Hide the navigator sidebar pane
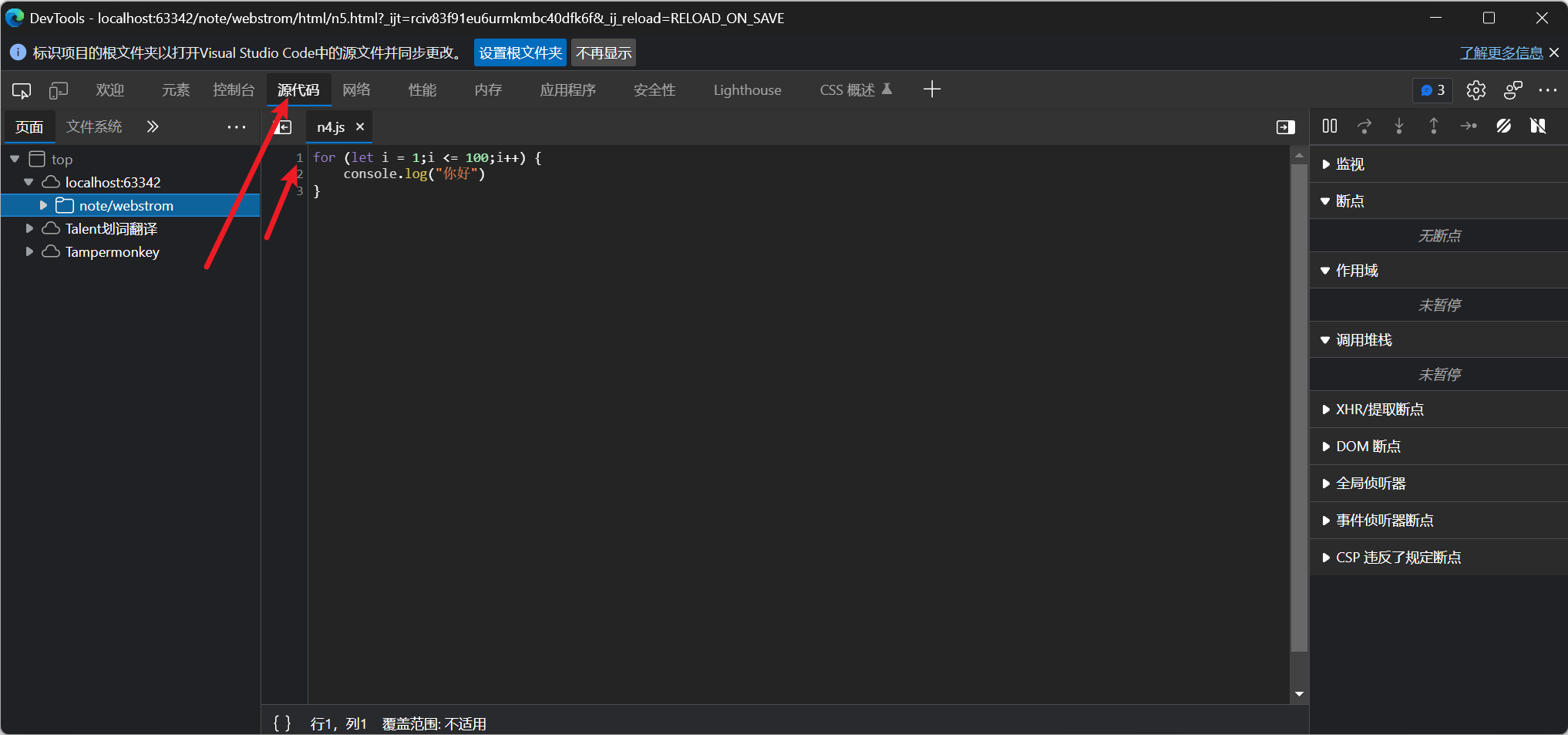Screen dimensions: 1568x735 click(x=284, y=127)
